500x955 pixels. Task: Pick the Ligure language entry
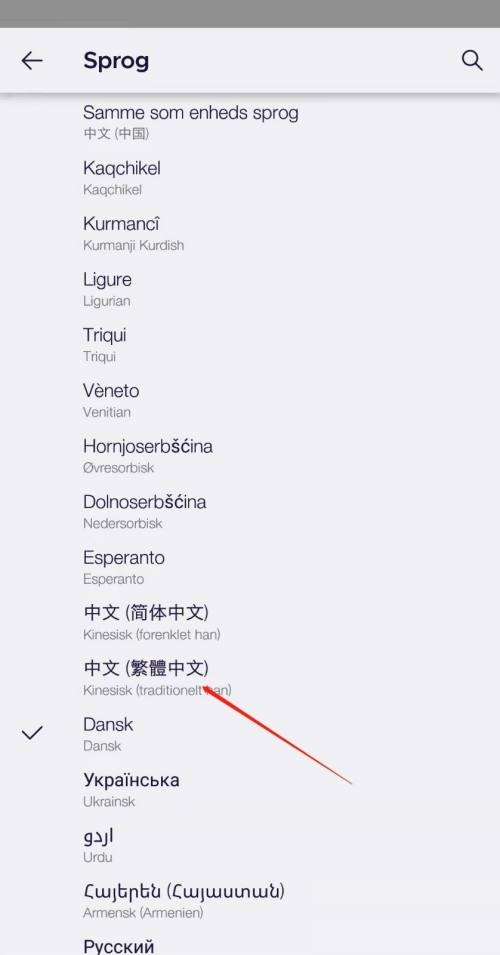250,289
